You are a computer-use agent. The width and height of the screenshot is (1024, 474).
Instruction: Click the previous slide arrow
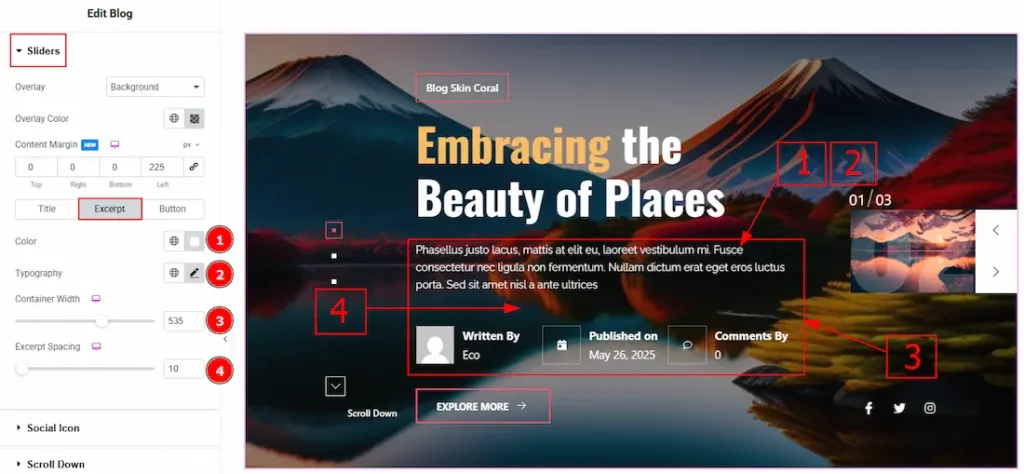point(996,230)
